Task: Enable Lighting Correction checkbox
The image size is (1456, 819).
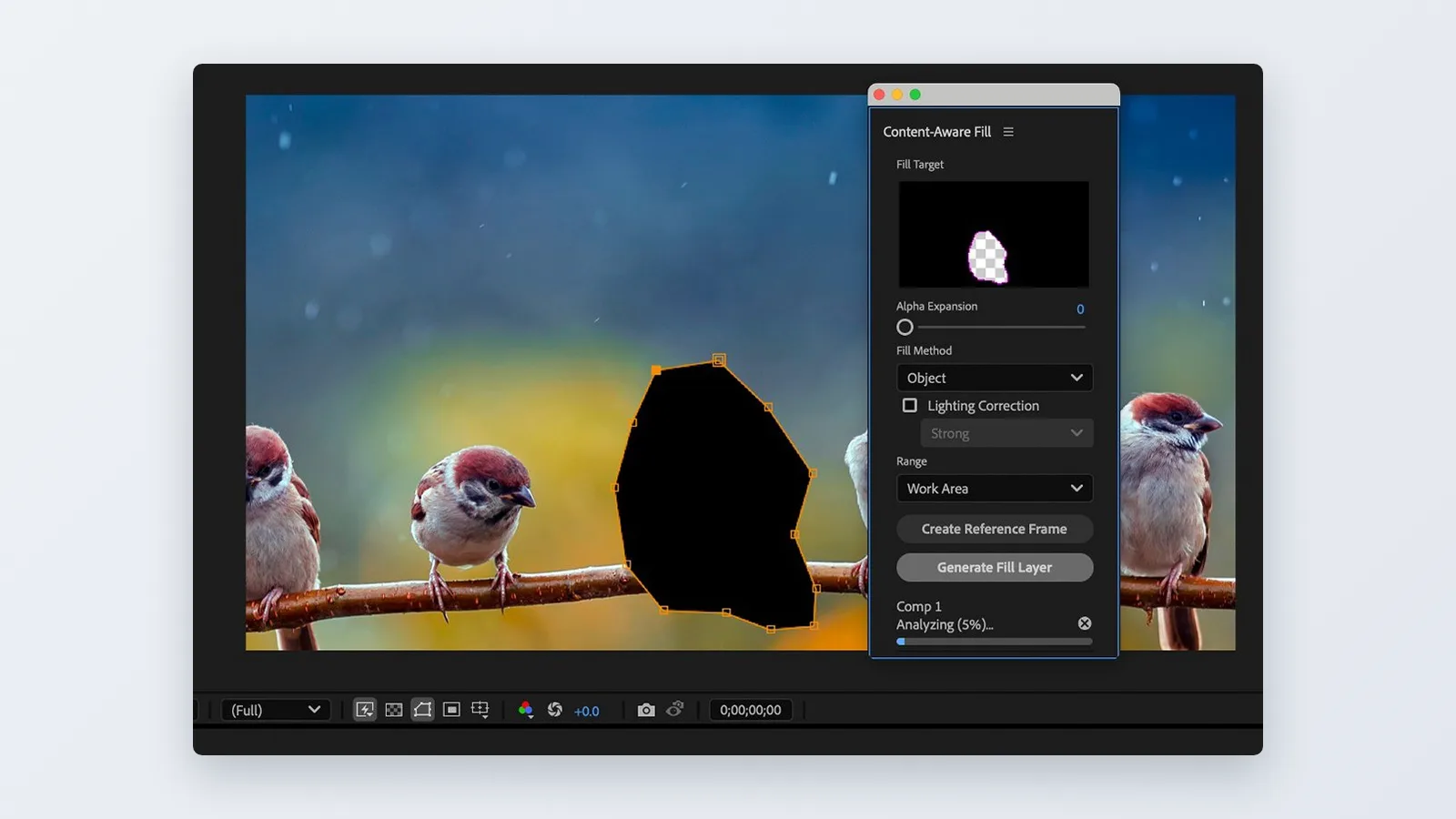Action: [x=910, y=405]
